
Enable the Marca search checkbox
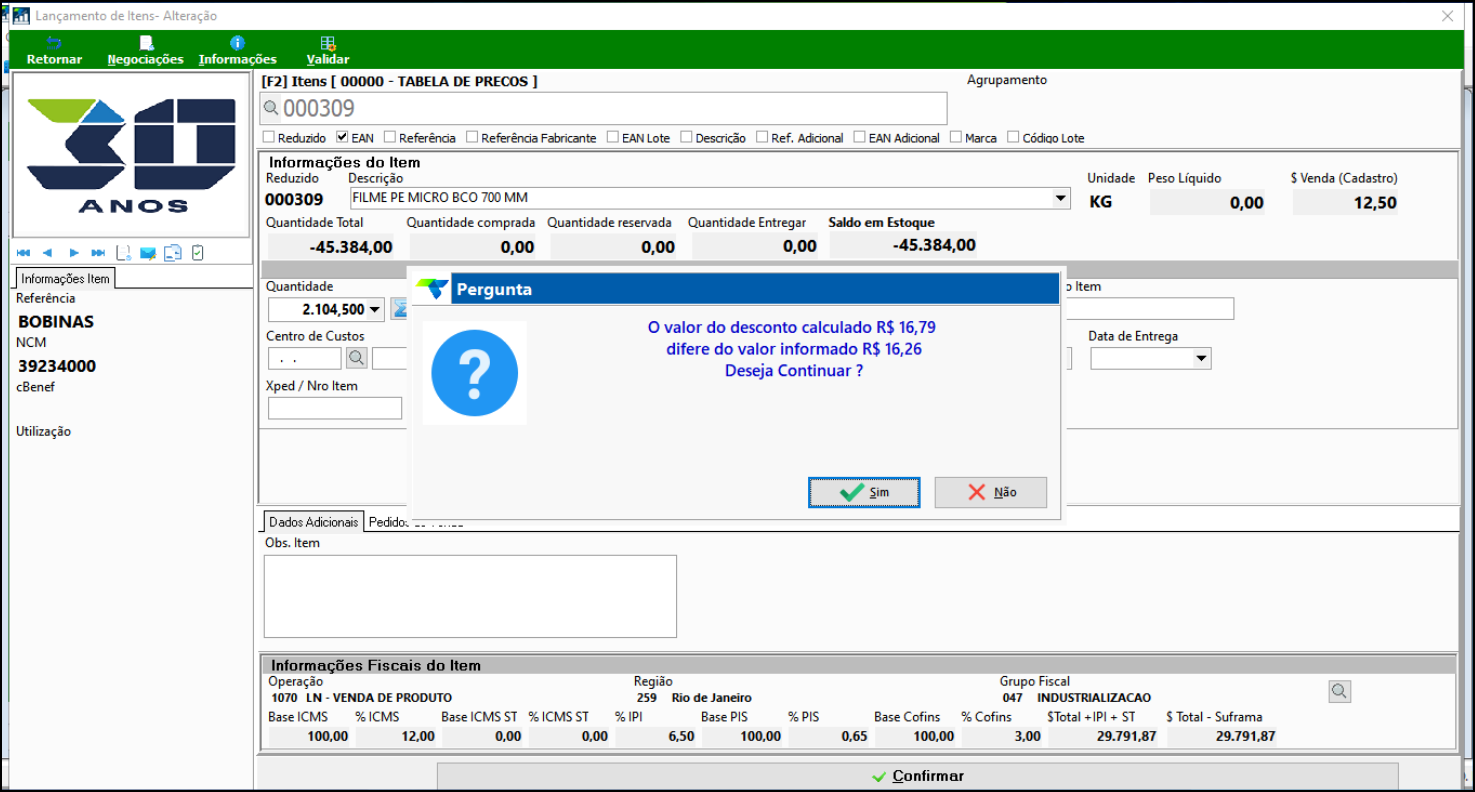(956, 137)
